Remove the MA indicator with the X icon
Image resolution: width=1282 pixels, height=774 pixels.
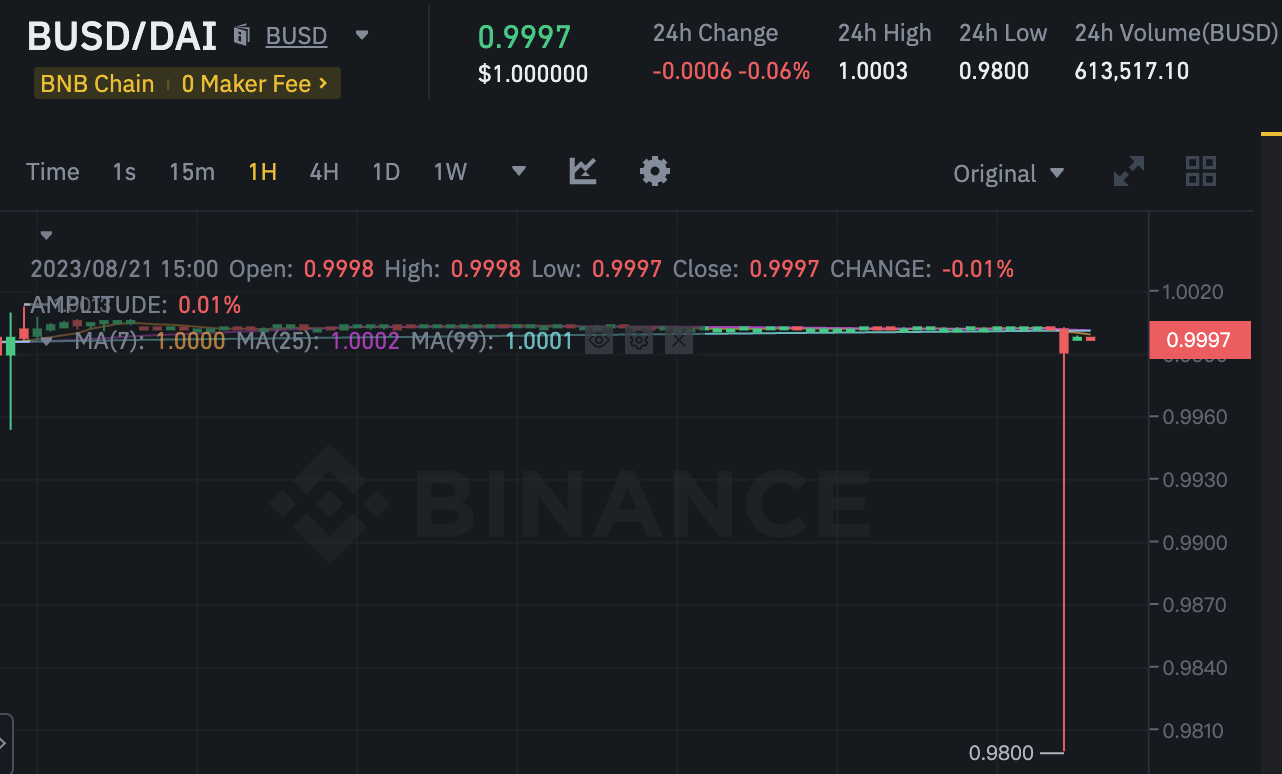679,340
